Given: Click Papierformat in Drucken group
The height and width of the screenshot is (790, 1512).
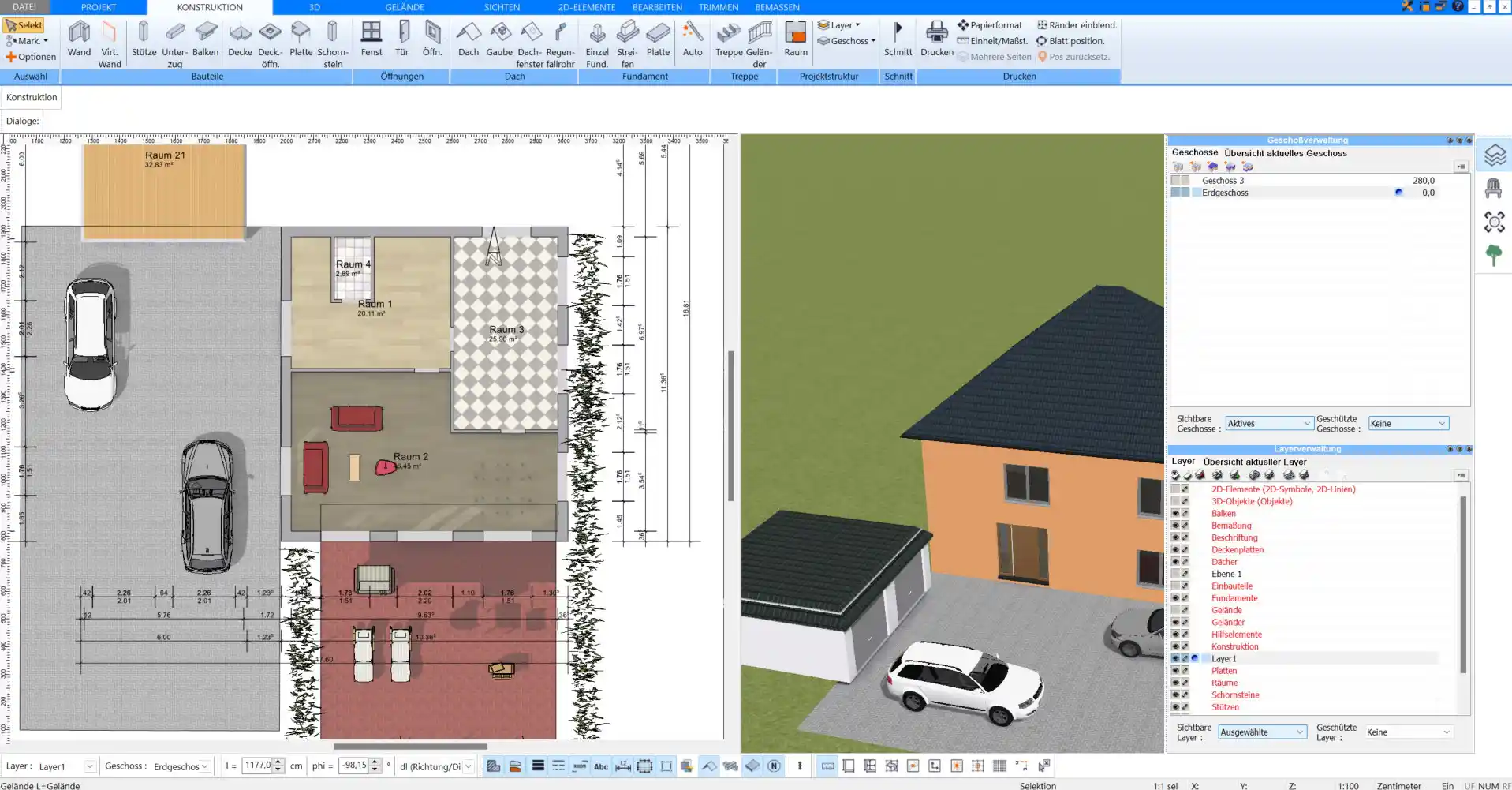Looking at the screenshot, I should pyautogui.click(x=990, y=25).
